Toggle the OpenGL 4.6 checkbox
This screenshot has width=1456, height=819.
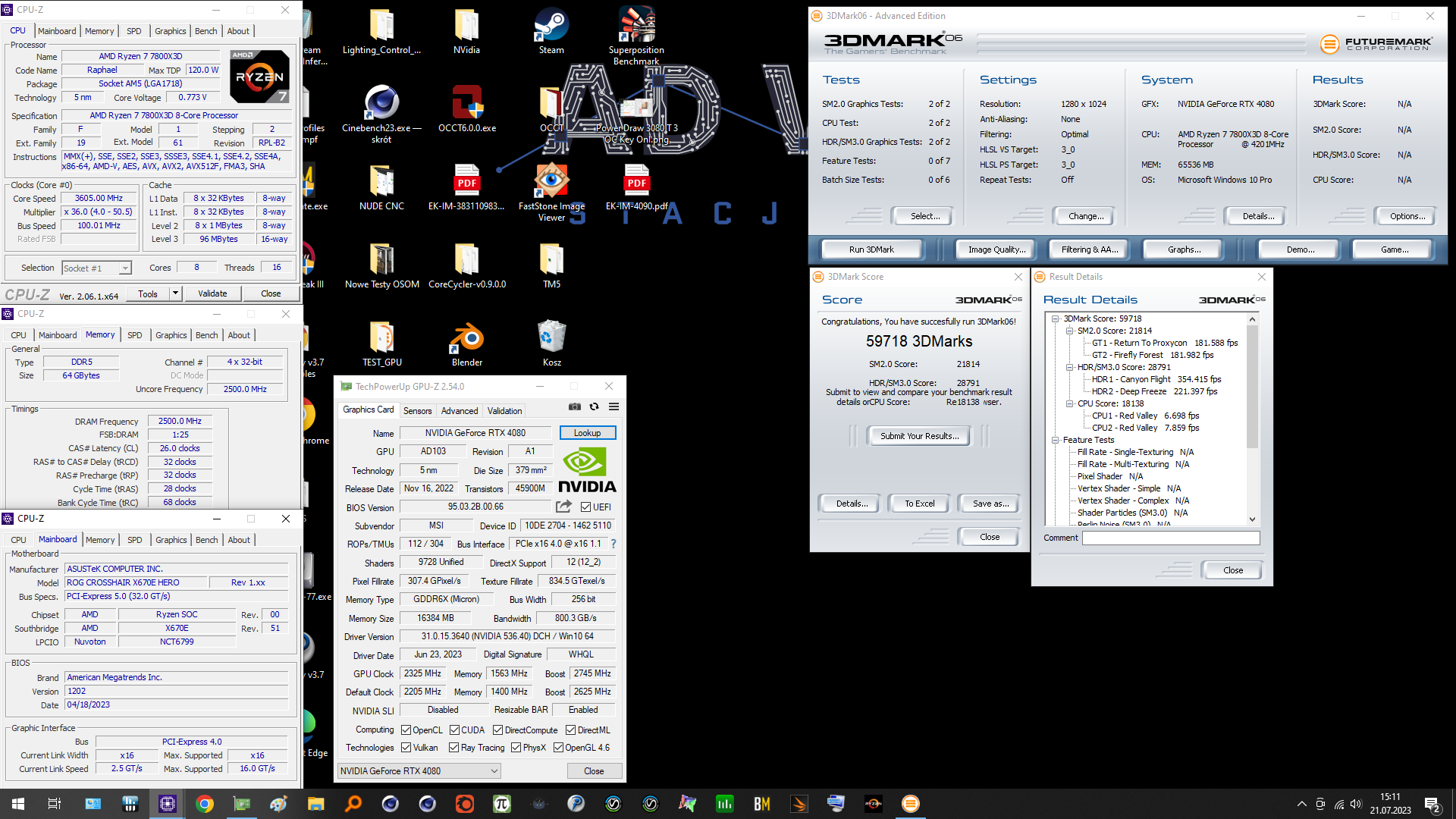pos(558,748)
